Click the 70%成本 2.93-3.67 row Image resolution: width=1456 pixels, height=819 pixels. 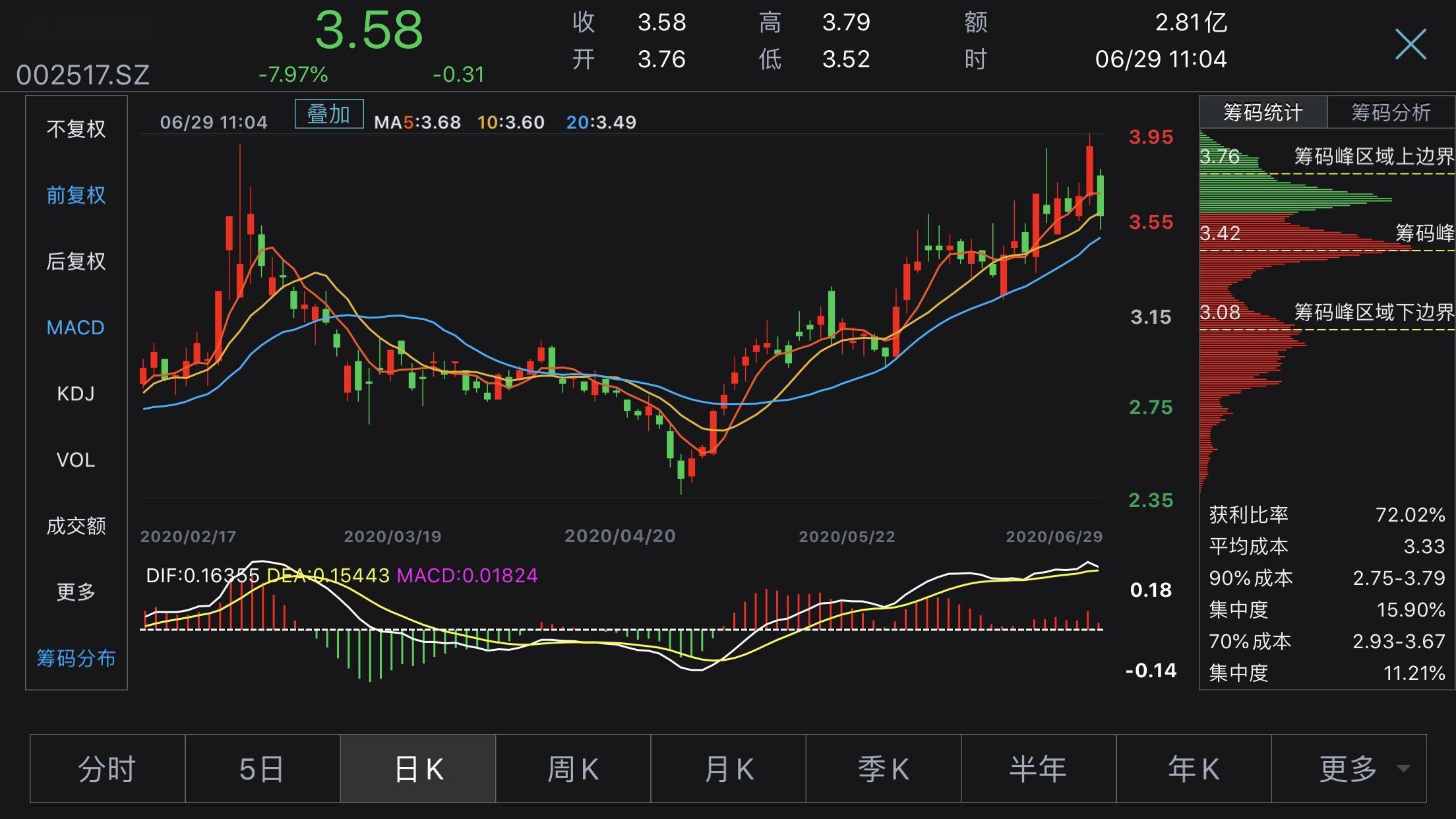1327,641
